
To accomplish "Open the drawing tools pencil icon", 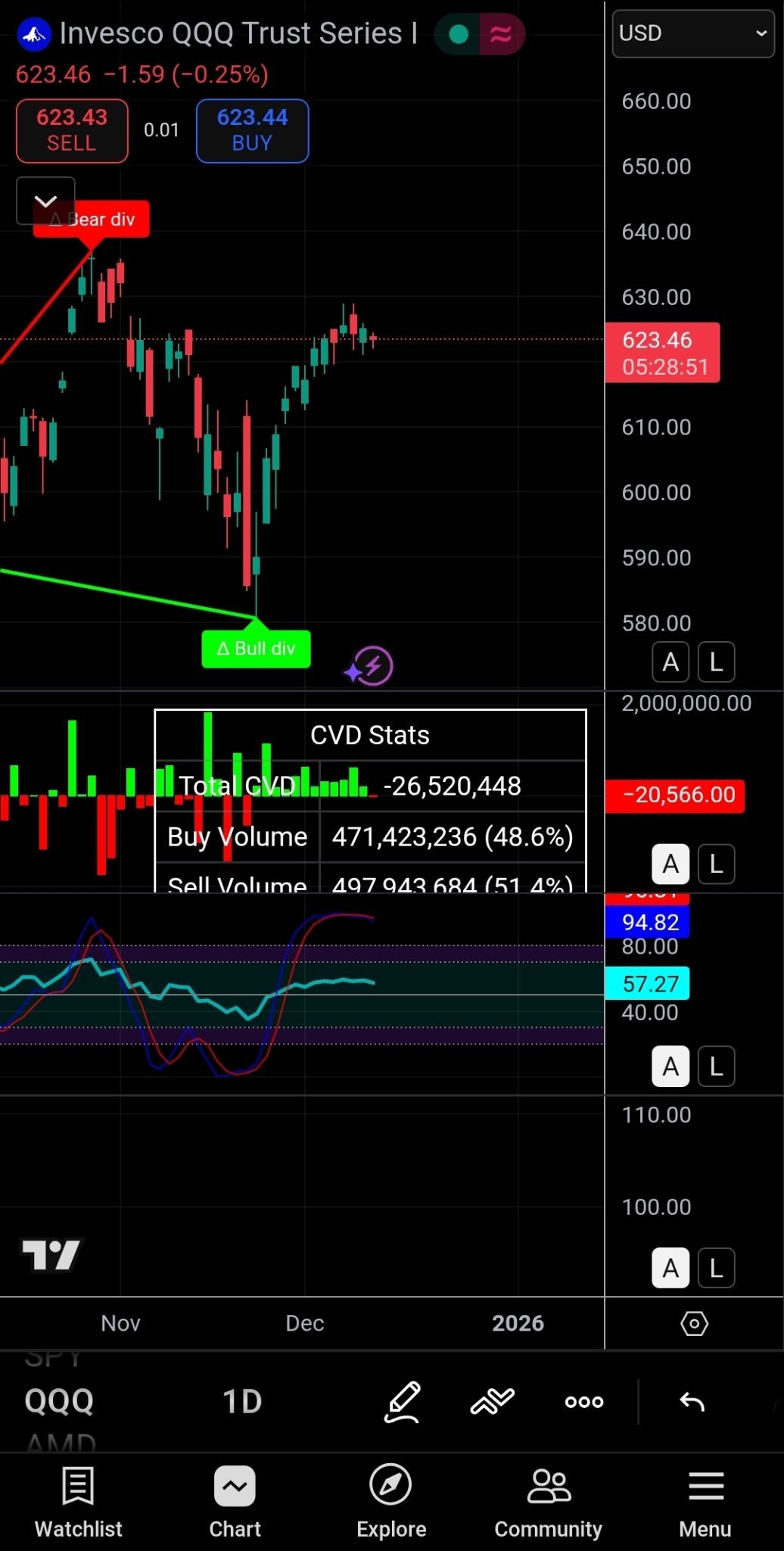I will pos(402,1402).
